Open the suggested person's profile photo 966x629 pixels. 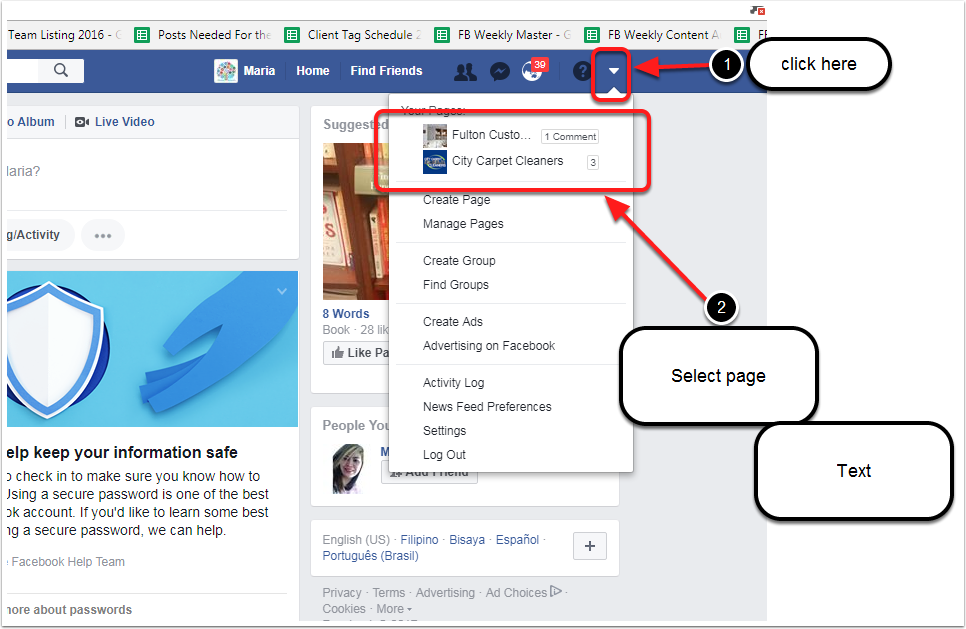348,469
